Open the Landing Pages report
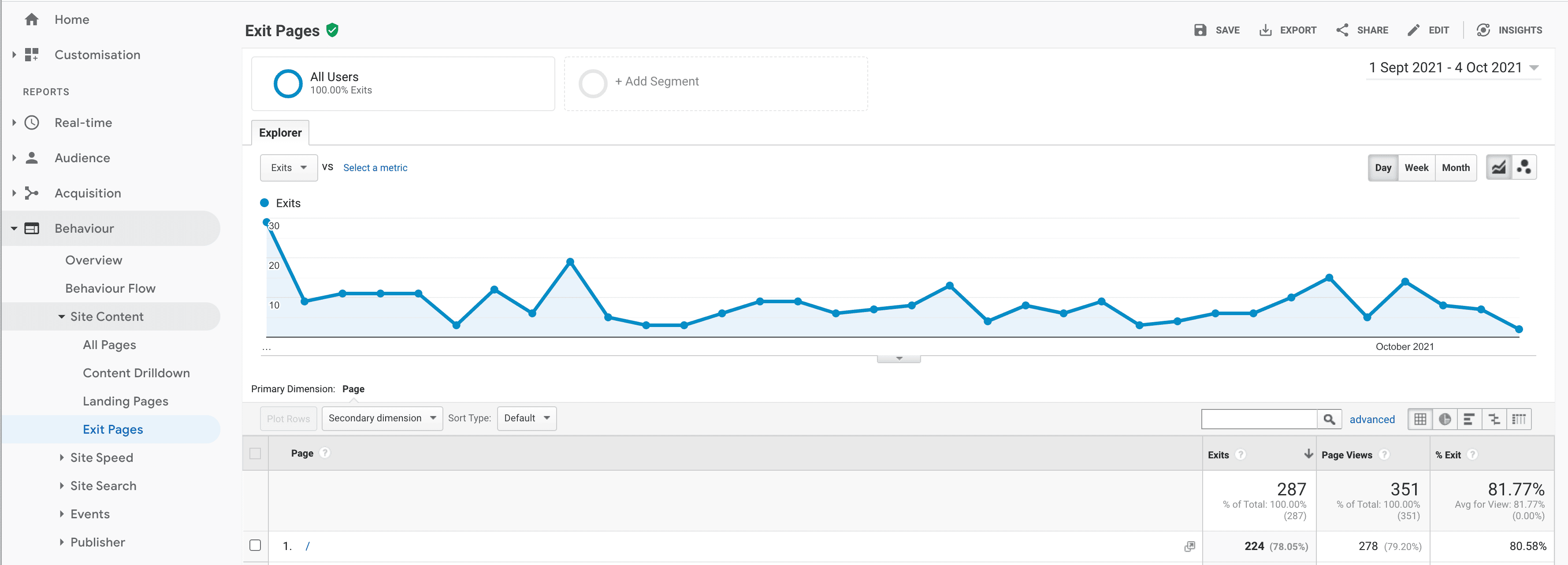The image size is (1568, 565). (x=126, y=401)
